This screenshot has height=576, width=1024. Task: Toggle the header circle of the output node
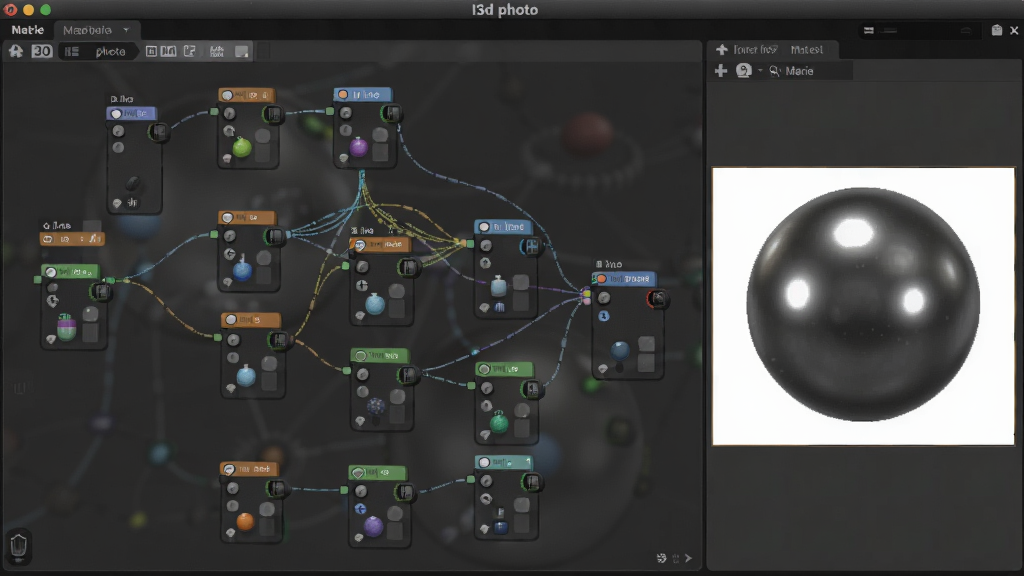click(x=601, y=279)
